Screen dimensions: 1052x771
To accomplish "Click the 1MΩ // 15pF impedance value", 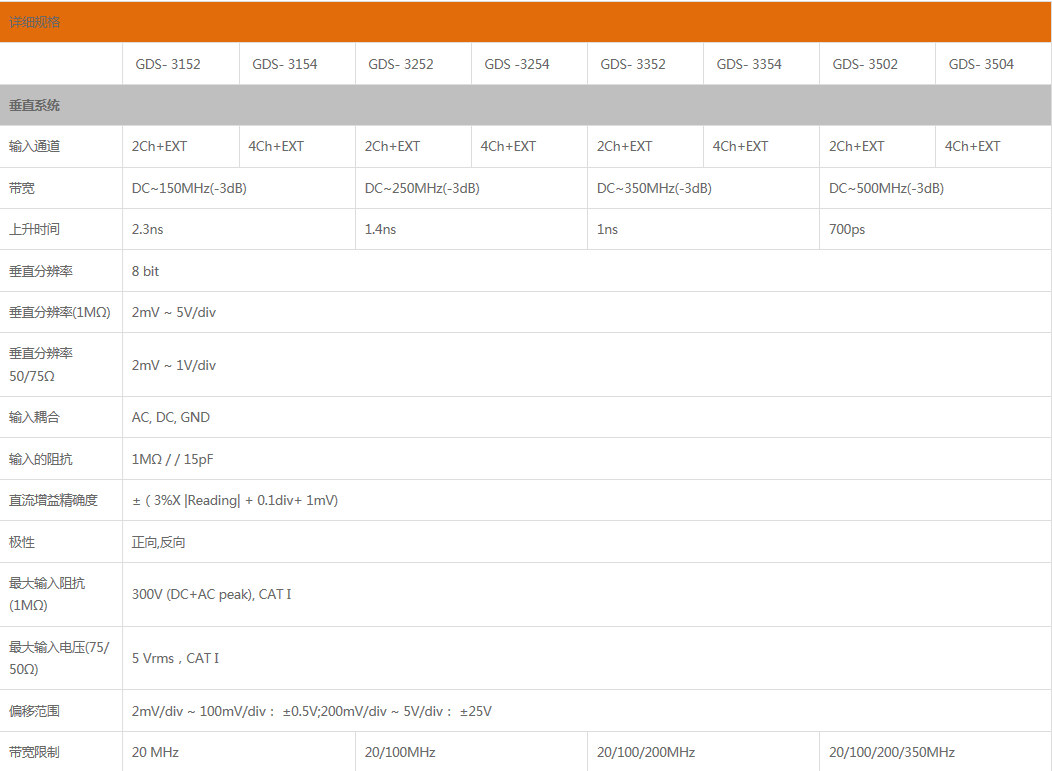I will pos(172,459).
